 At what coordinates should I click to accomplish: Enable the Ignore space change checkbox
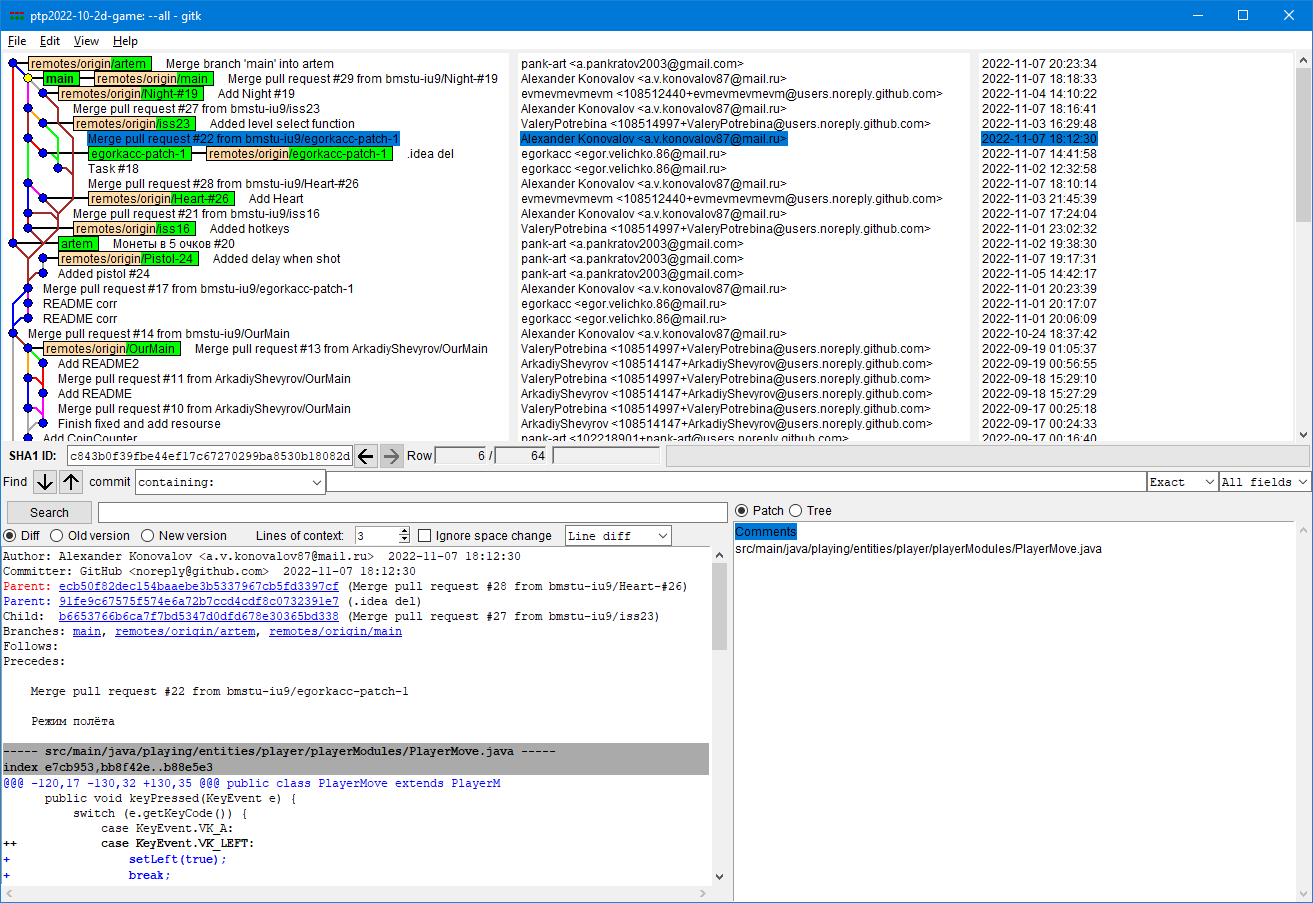click(x=425, y=535)
